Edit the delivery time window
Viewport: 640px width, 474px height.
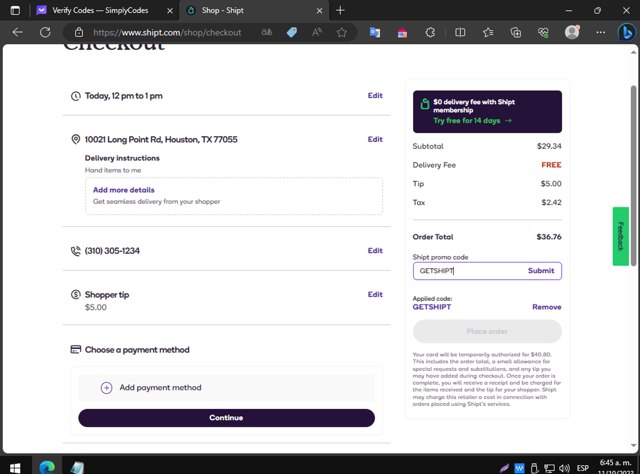point(375,96)
